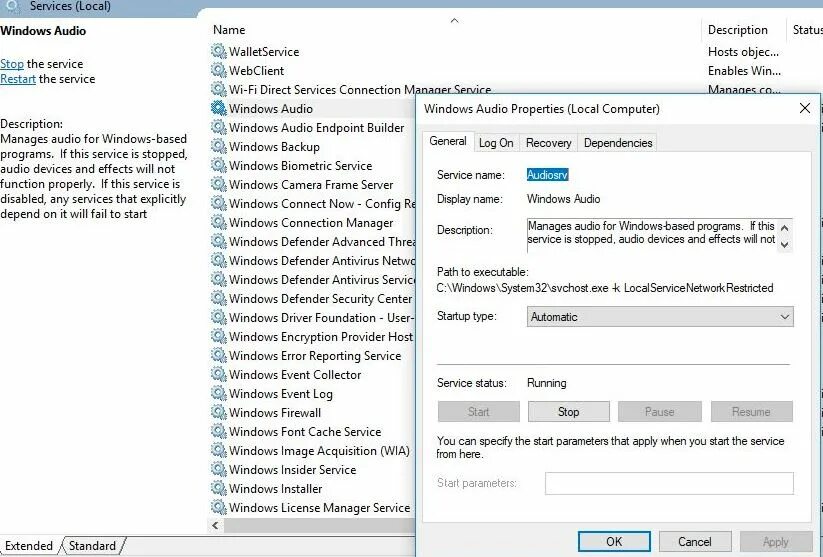Image resolution: width=823 pixels, height=557 pixels.
Task: Click the Windows Defender Antivirus Service gear icon
Action: point(218,279)
